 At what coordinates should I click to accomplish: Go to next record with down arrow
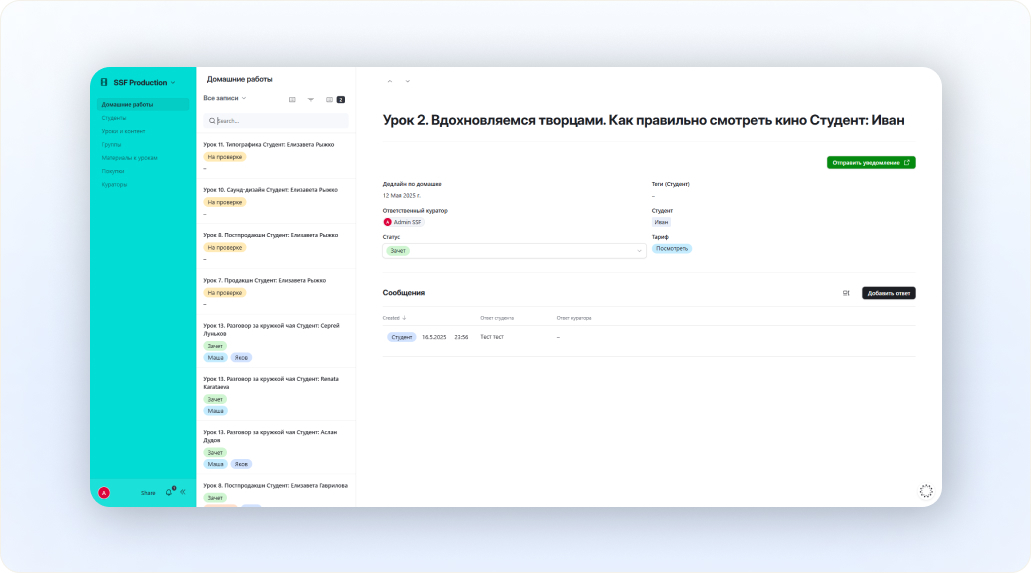tap(408, 81)
